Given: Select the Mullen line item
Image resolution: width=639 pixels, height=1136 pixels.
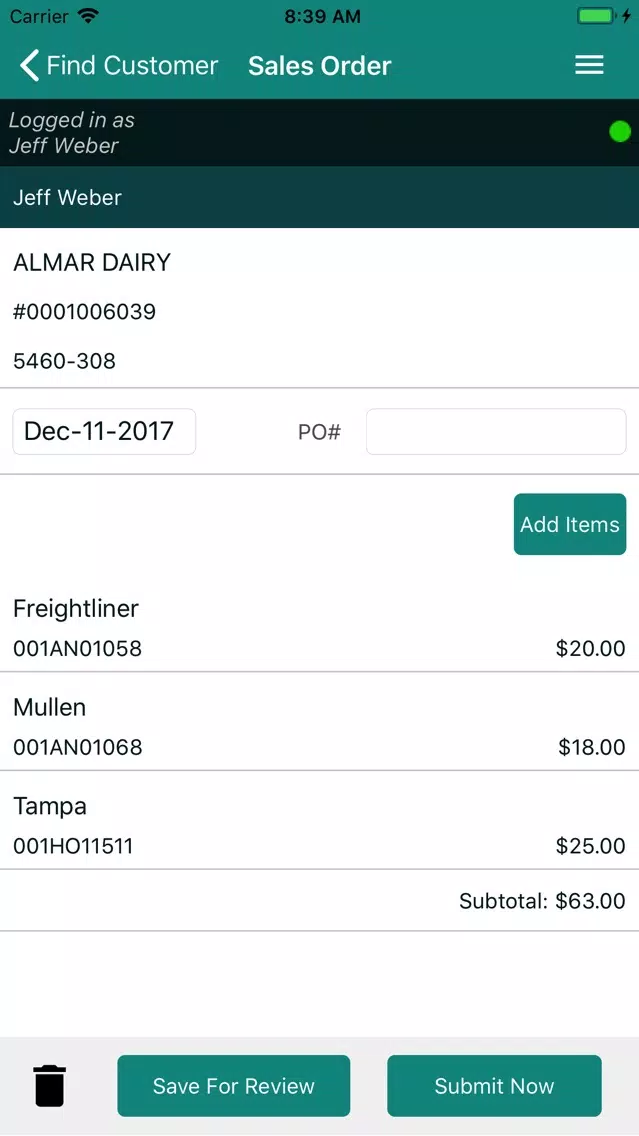Looking at the screenshot, I should click(320, 724).
